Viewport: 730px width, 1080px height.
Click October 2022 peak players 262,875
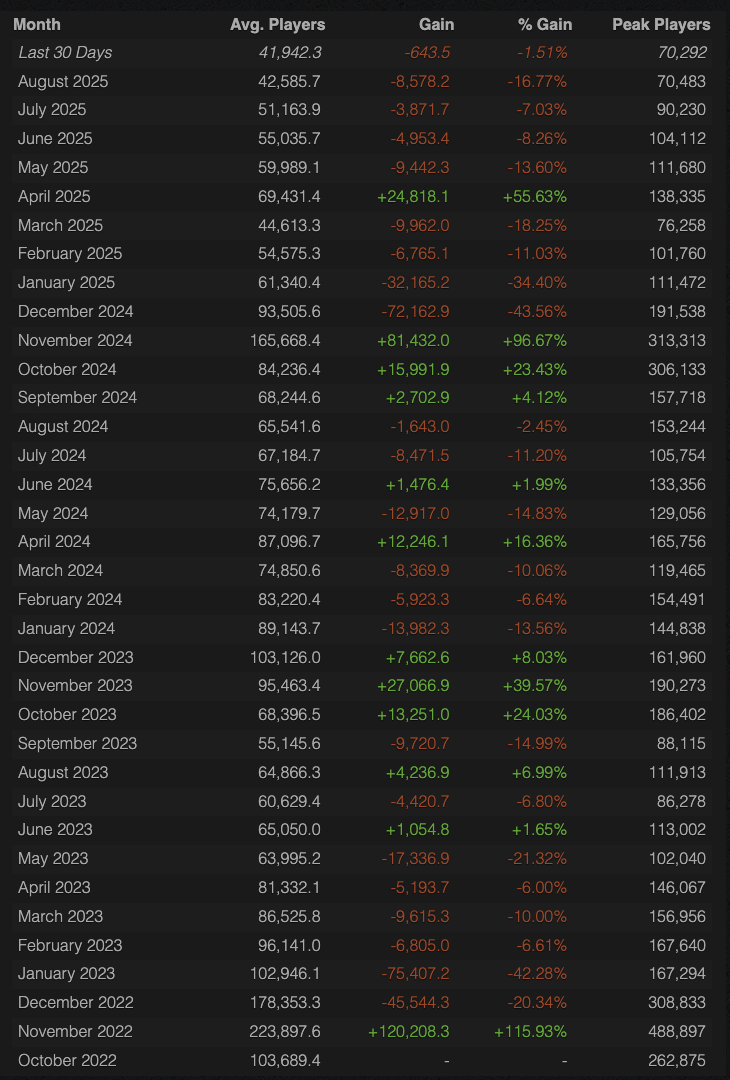[x=677, y=1060]
